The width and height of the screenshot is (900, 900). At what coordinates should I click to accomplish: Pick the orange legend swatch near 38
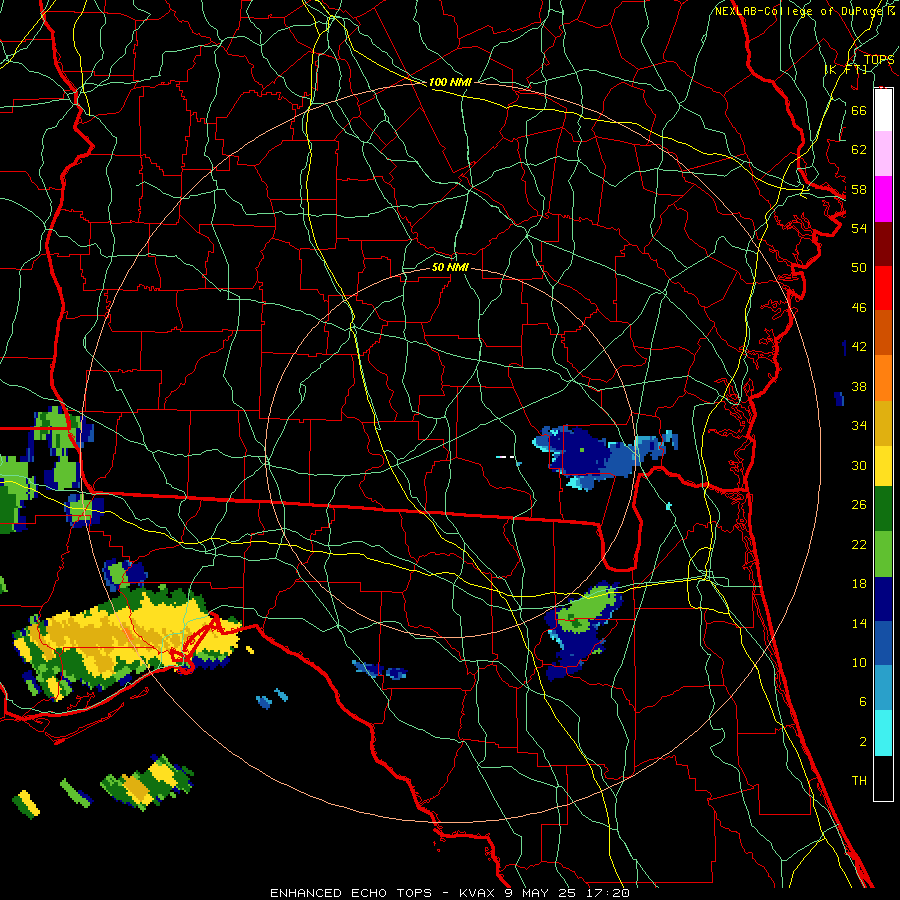pyautogui.click(x=883, y=378)
